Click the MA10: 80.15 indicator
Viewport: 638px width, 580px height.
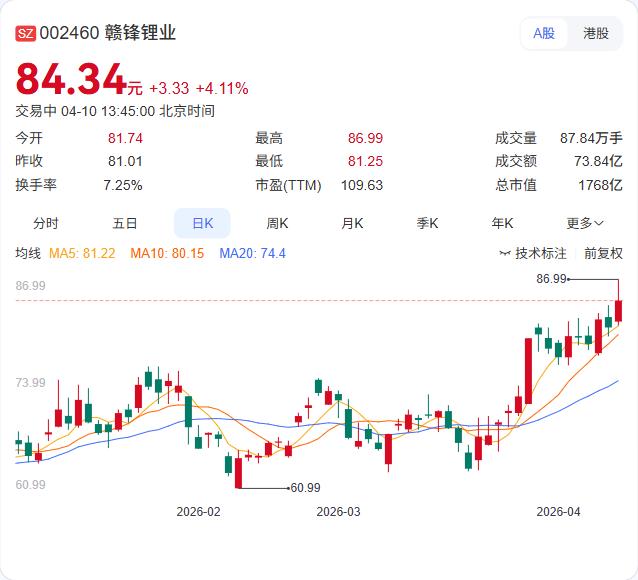167,253
